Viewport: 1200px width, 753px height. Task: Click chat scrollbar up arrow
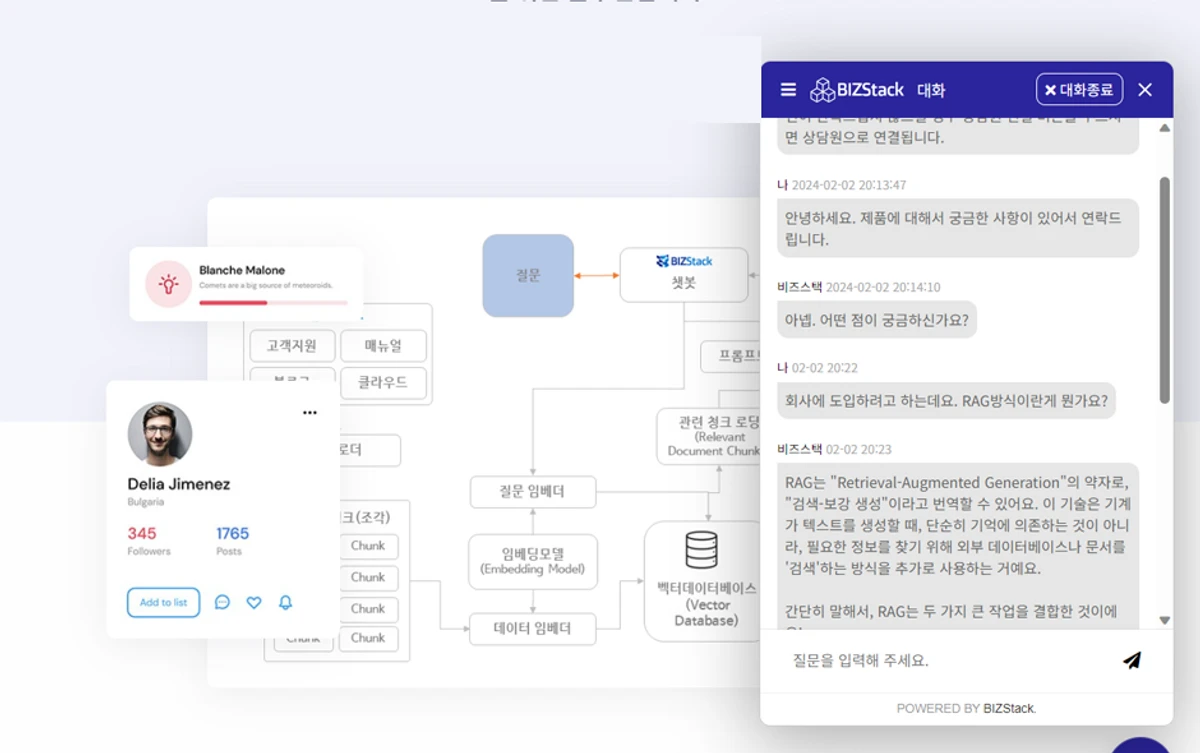1165,129
